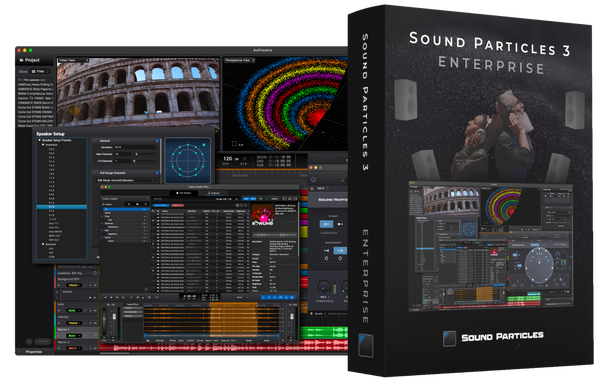Select the second START mode button
This screenshot has width=600, height=383.
(340, 224)
